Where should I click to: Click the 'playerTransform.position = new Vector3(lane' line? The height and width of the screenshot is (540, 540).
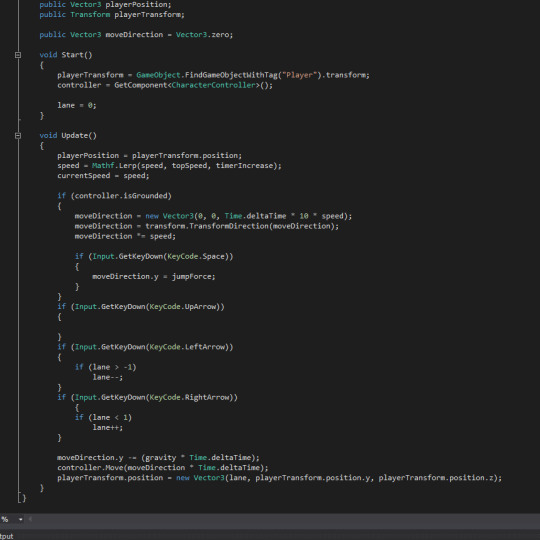click(280, 478)
